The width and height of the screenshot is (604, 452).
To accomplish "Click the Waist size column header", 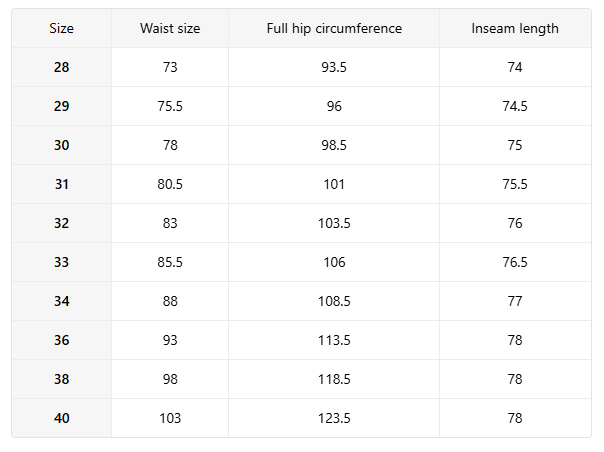I will 170,28.
